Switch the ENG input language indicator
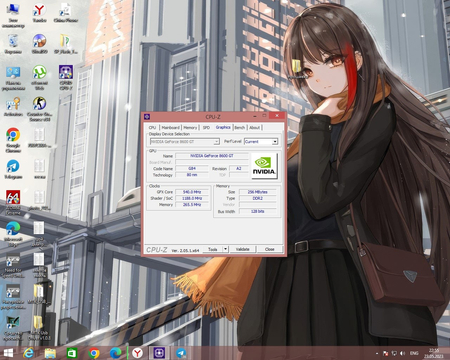450x360 pixels. [414, 353]
